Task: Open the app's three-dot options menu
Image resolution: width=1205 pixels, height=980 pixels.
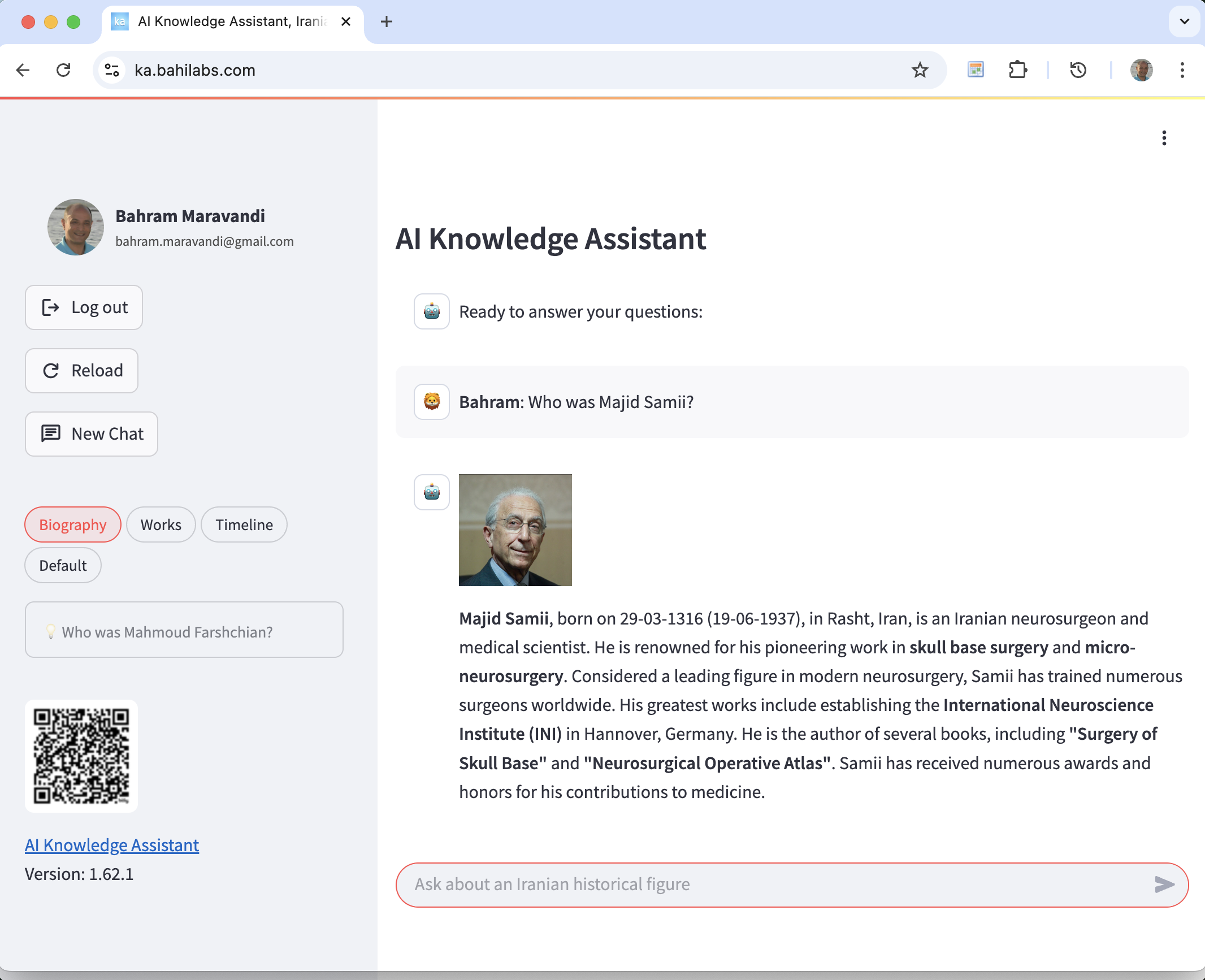Action: (x=1164, y=138)
